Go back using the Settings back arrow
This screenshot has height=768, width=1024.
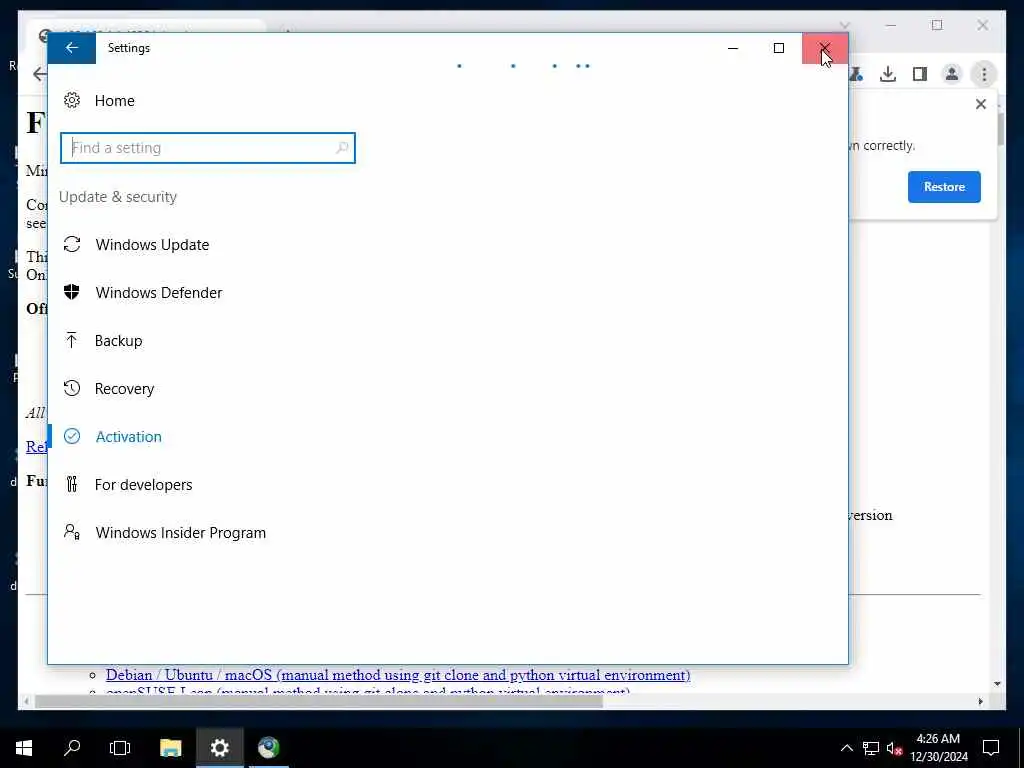(x=72, y=48)
